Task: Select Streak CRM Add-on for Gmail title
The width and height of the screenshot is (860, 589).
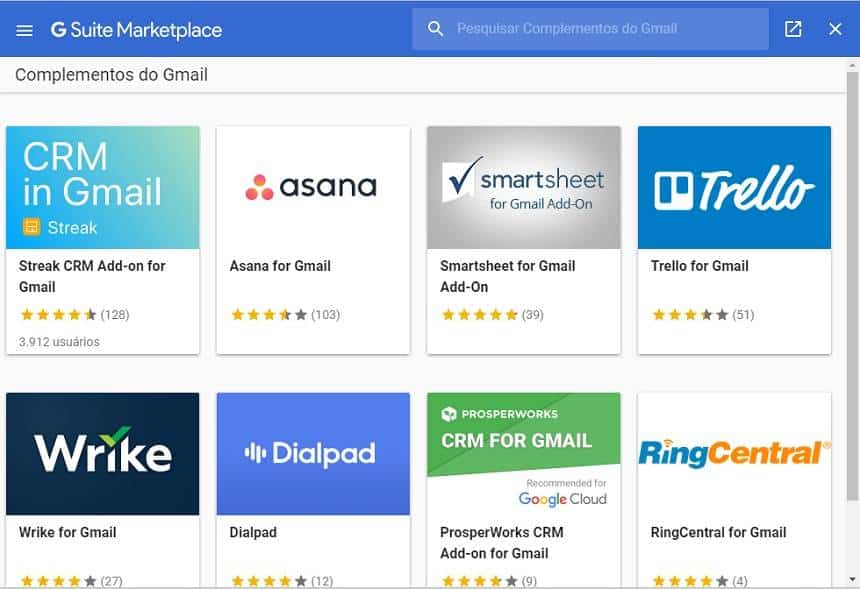Action: click(92, 276)
